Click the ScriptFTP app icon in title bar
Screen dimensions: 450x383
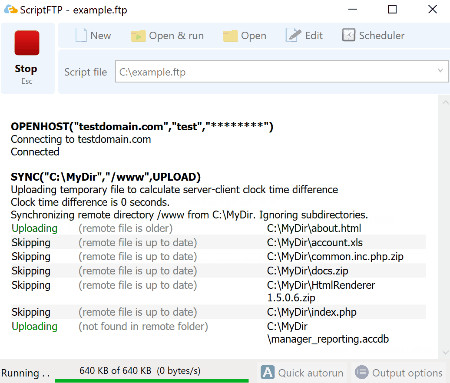(x=10, y=9)
